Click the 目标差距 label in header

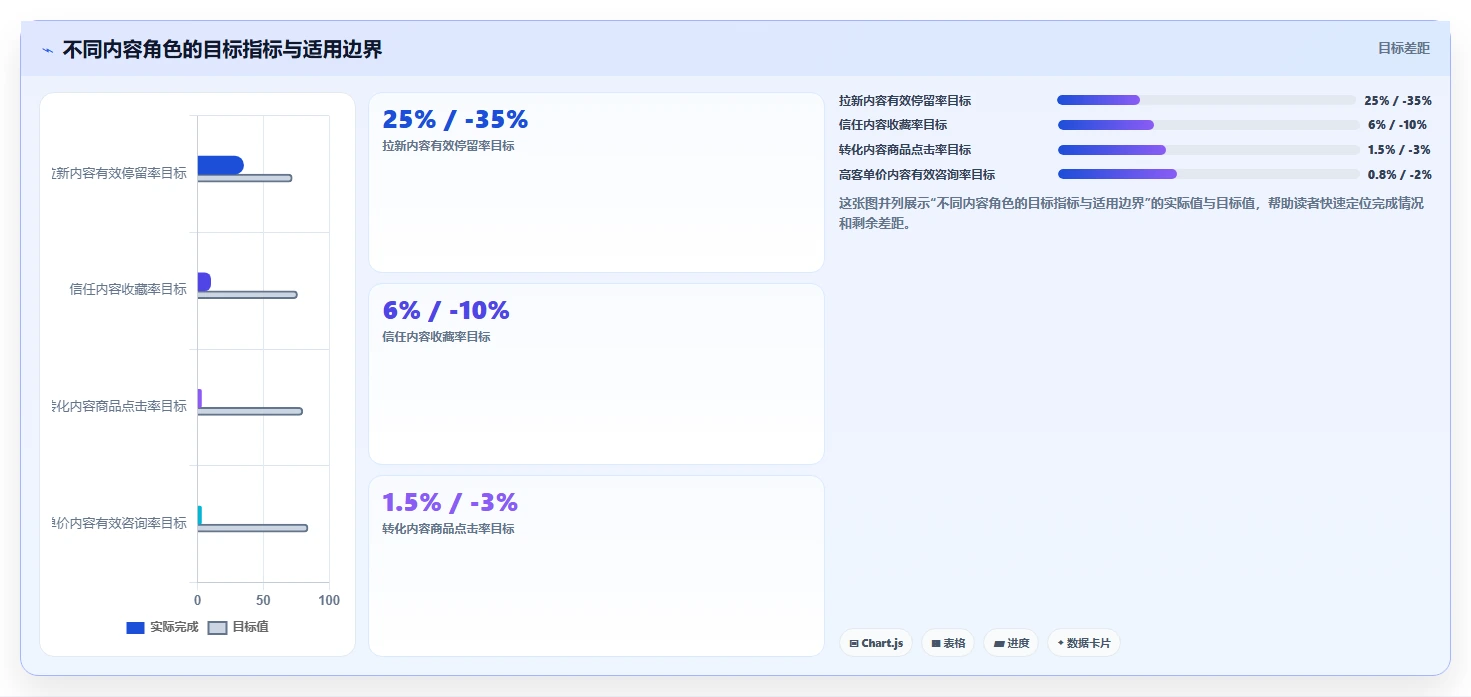pos(1404,48)
